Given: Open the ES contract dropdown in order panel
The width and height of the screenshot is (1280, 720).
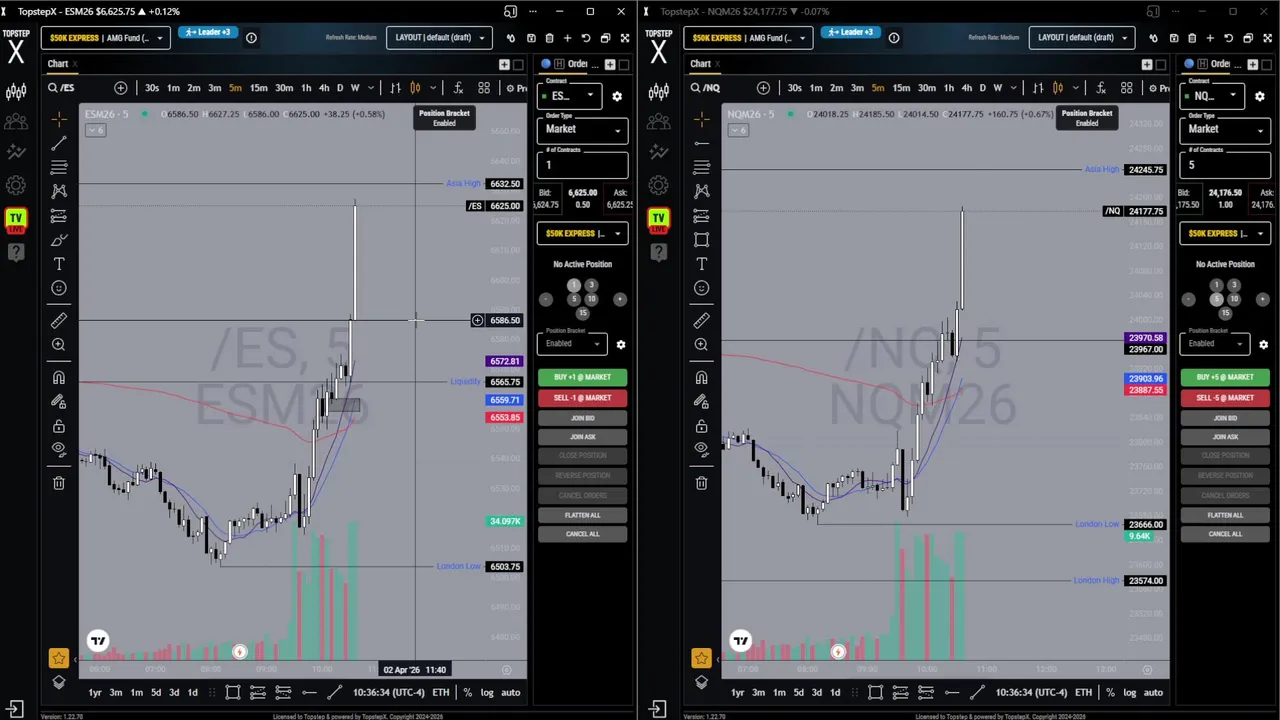Looking at the screenshot, I should point(568,96).
